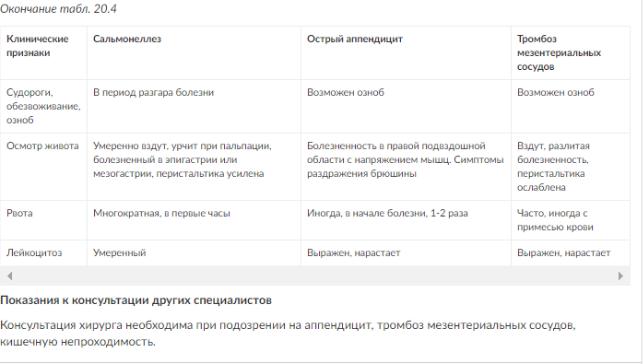Click the heading 'Показания к консультации других специалистов'
This screenshot has width=643, height=364.
coord(136,300)
